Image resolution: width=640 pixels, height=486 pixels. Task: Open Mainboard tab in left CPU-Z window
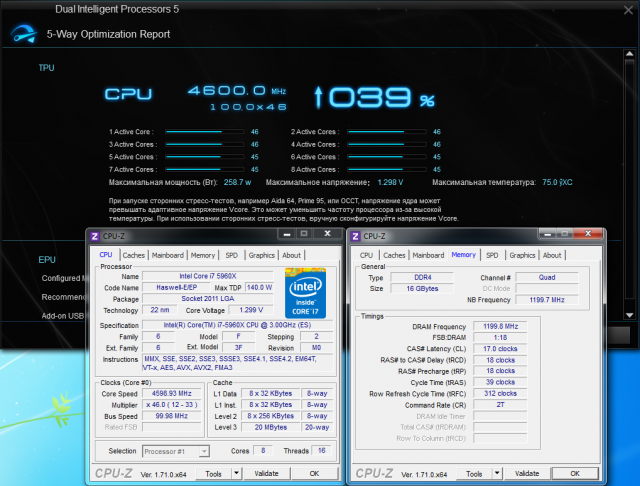pyautogui.click(x=168, y=255)
